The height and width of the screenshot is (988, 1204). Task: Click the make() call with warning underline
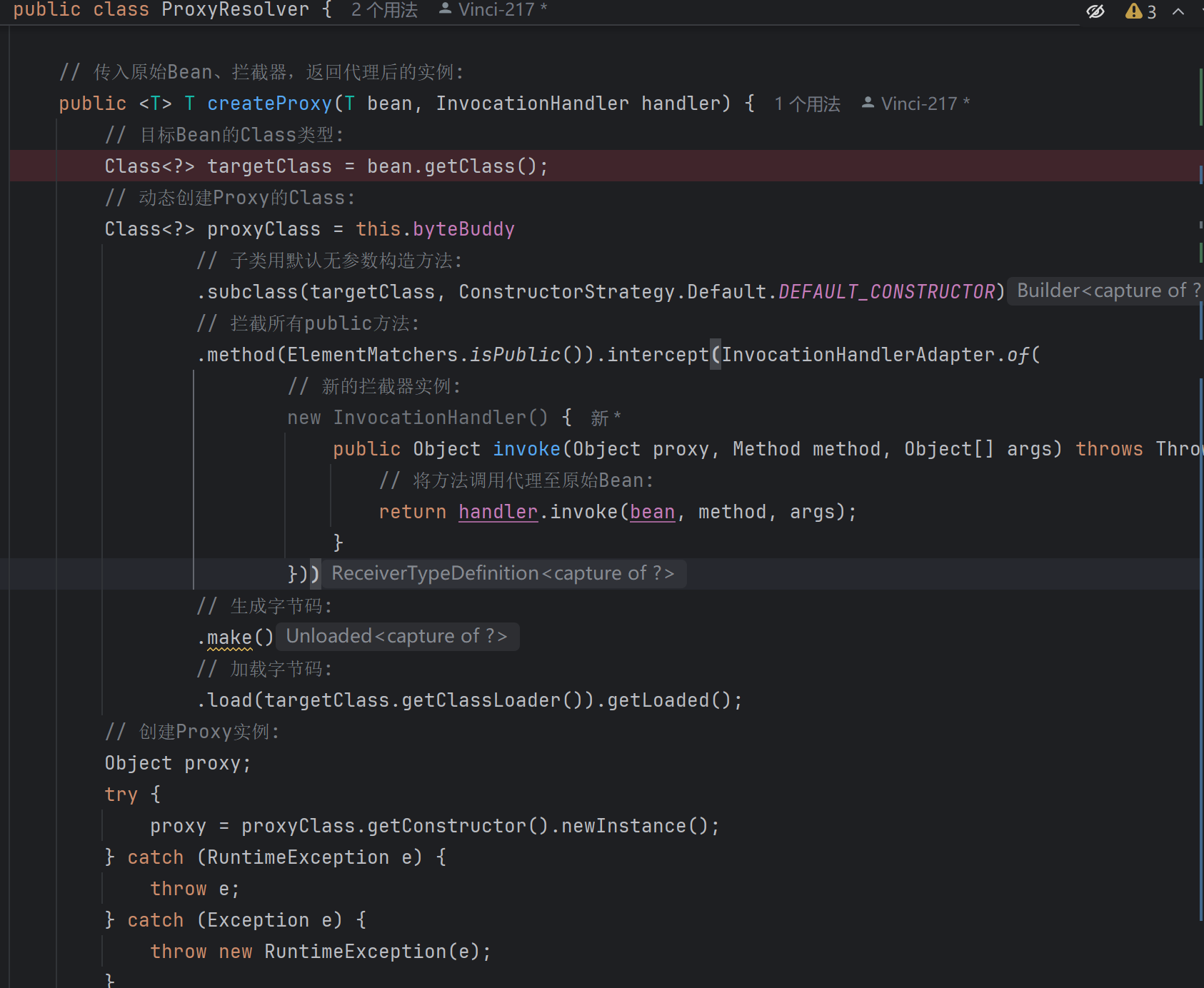tap(240, 637)
